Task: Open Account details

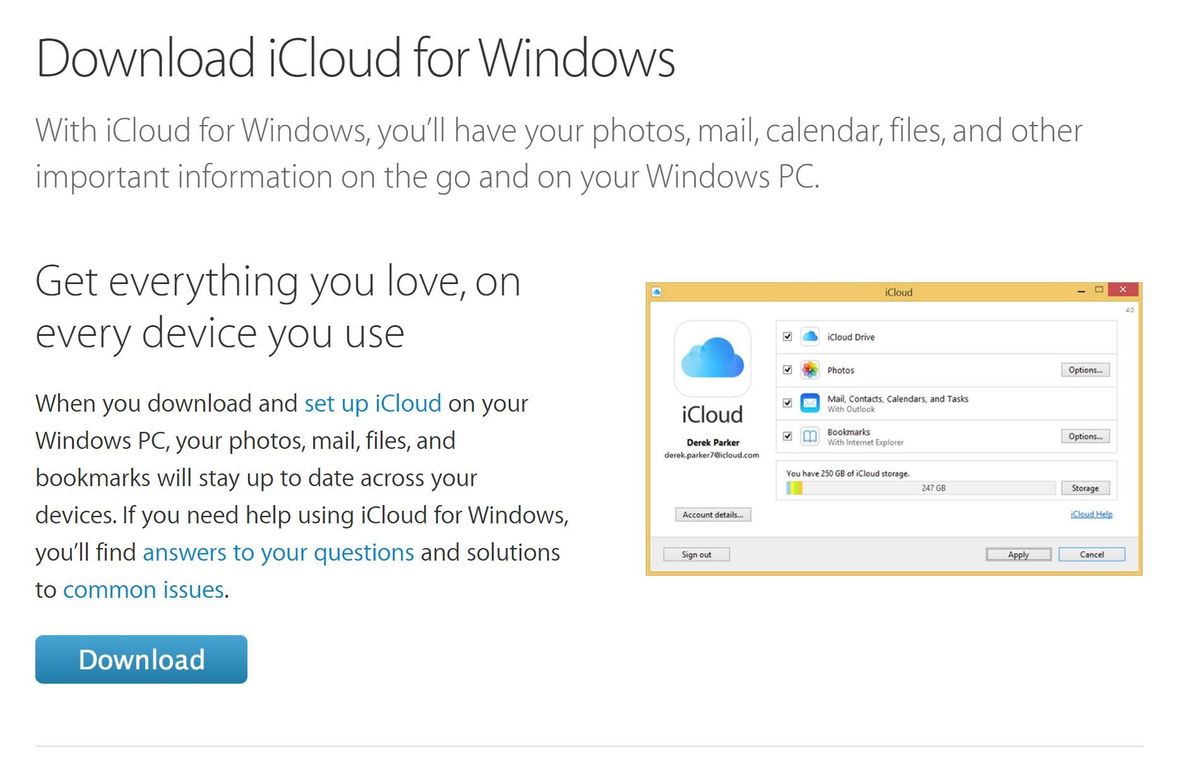Action: (712, 514)
